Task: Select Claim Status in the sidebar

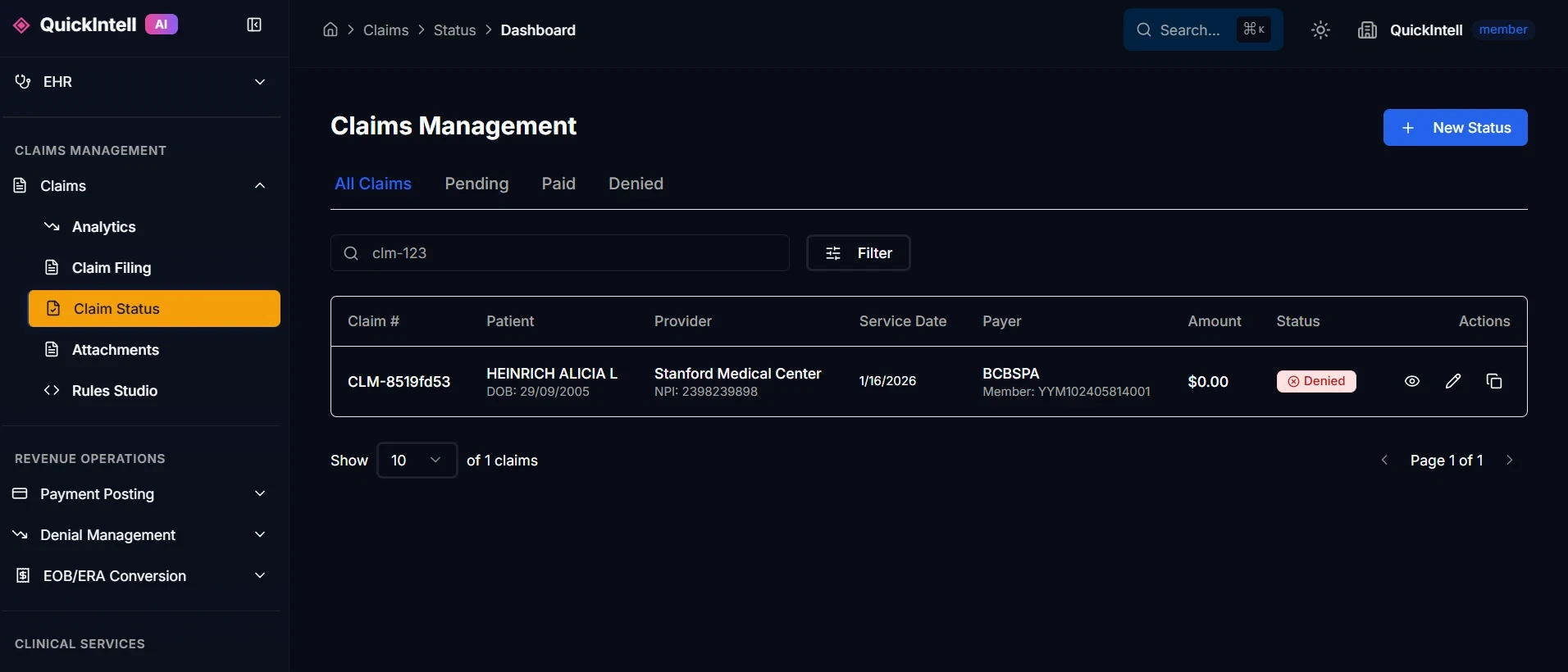Action: 154,308
